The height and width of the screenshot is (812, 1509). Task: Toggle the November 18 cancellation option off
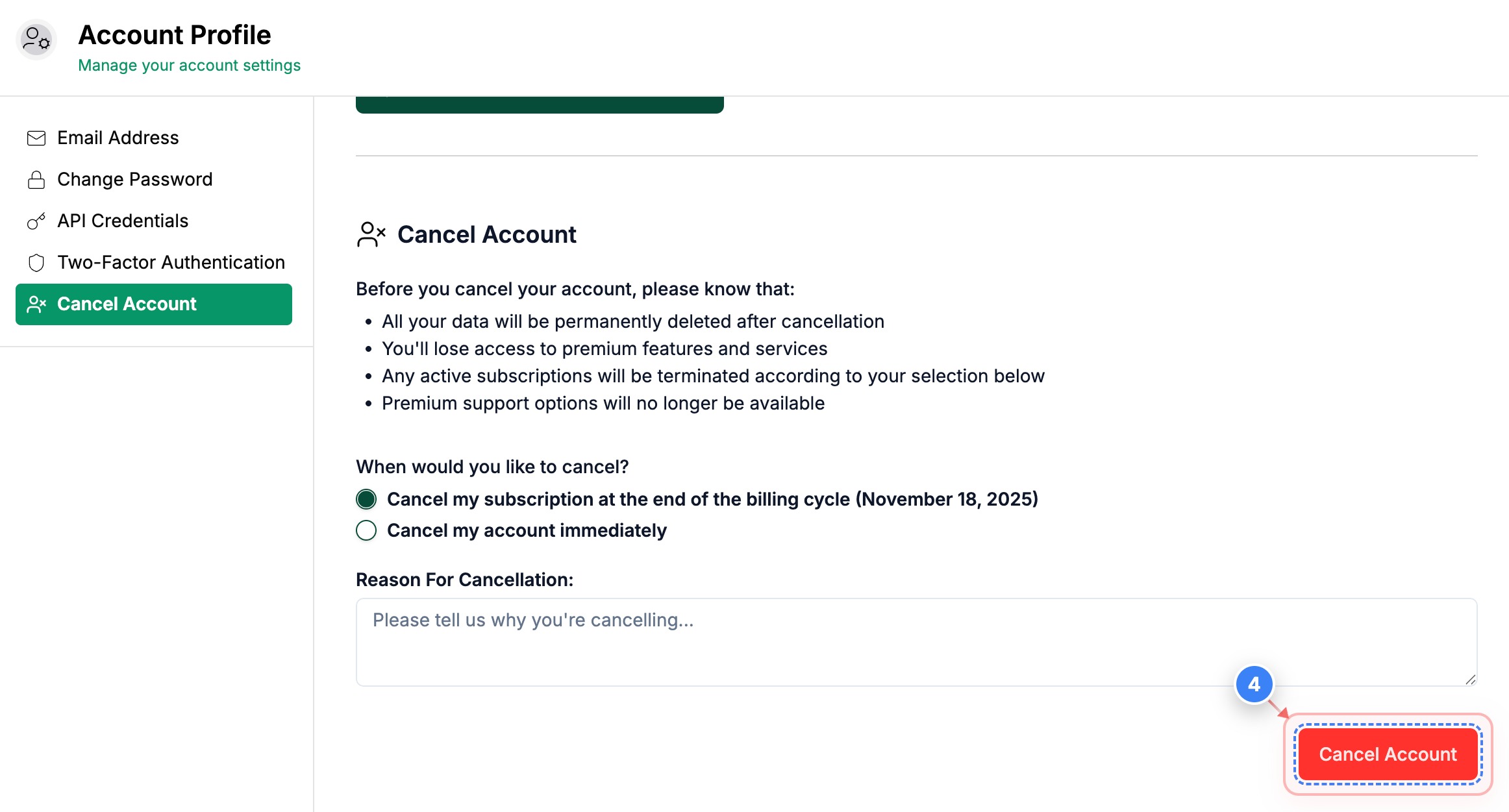366,499
